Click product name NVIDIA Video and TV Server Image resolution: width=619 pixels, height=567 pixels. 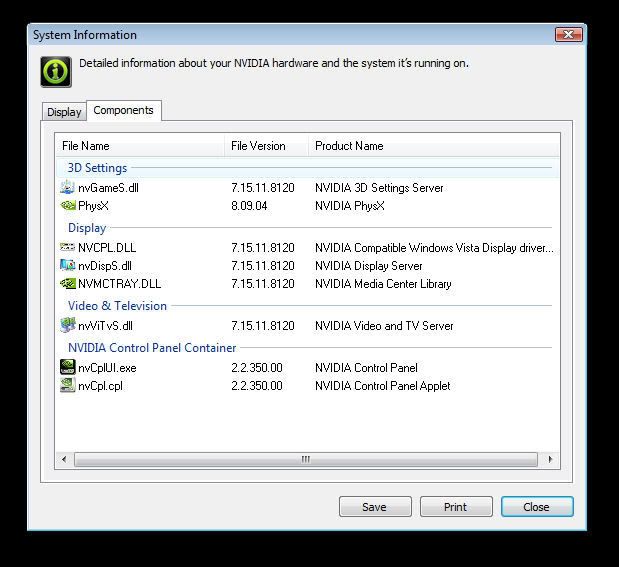(384, 326)
